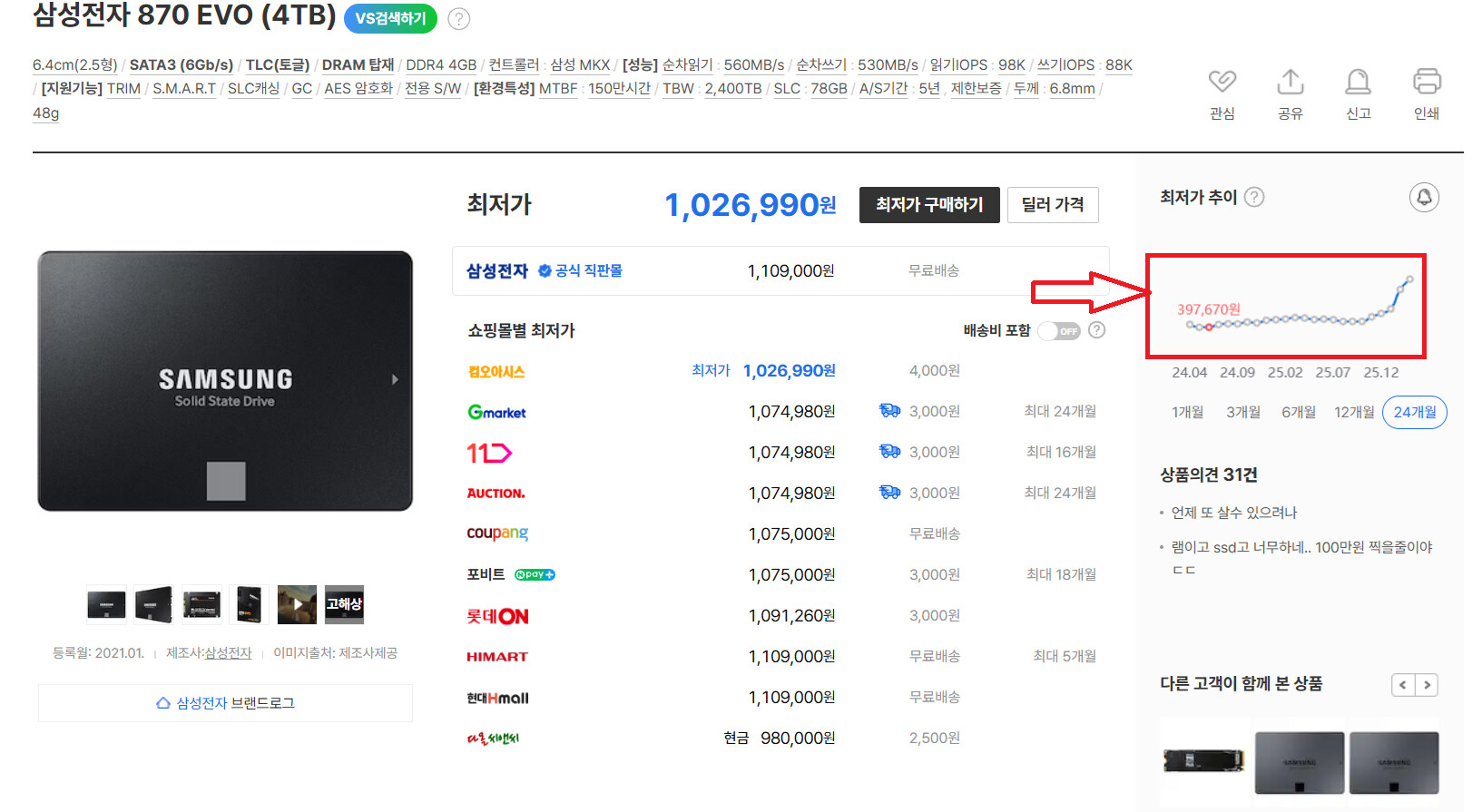
Task: Select second angled product thumbnail
Action: click(153, 605)
